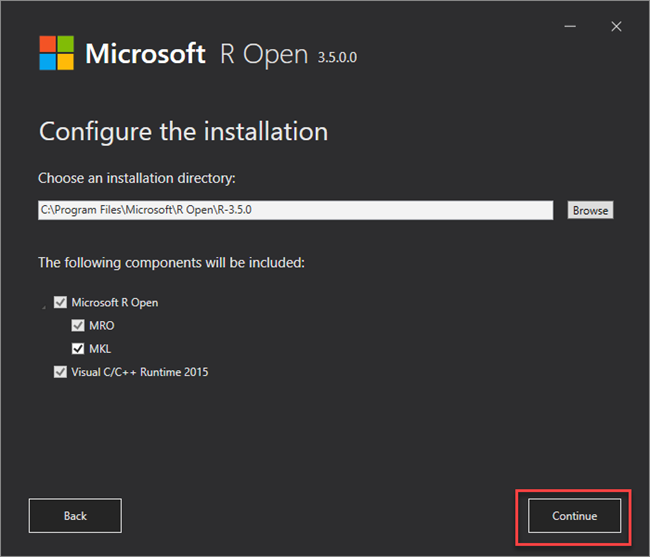Click 'The following components will be included' text
Viewport: 650px width, 557px height.
171,263
